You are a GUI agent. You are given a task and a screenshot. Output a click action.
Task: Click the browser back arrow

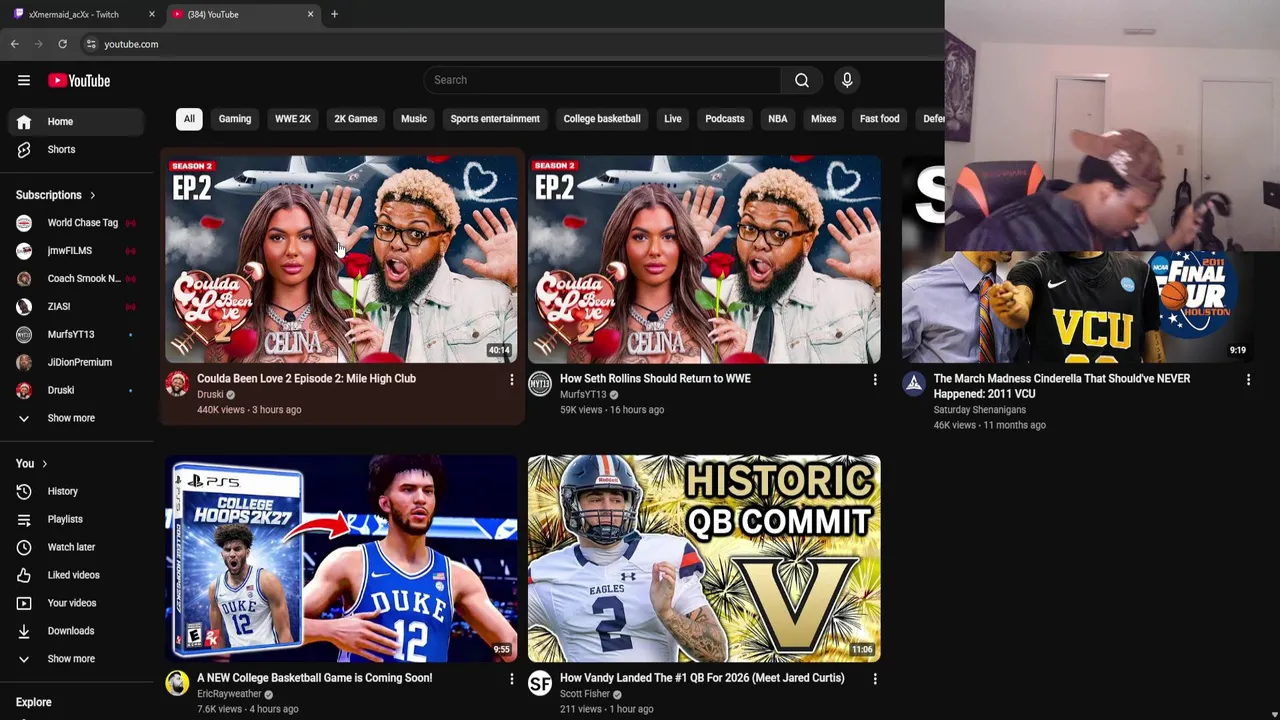(x=14, y=44)
